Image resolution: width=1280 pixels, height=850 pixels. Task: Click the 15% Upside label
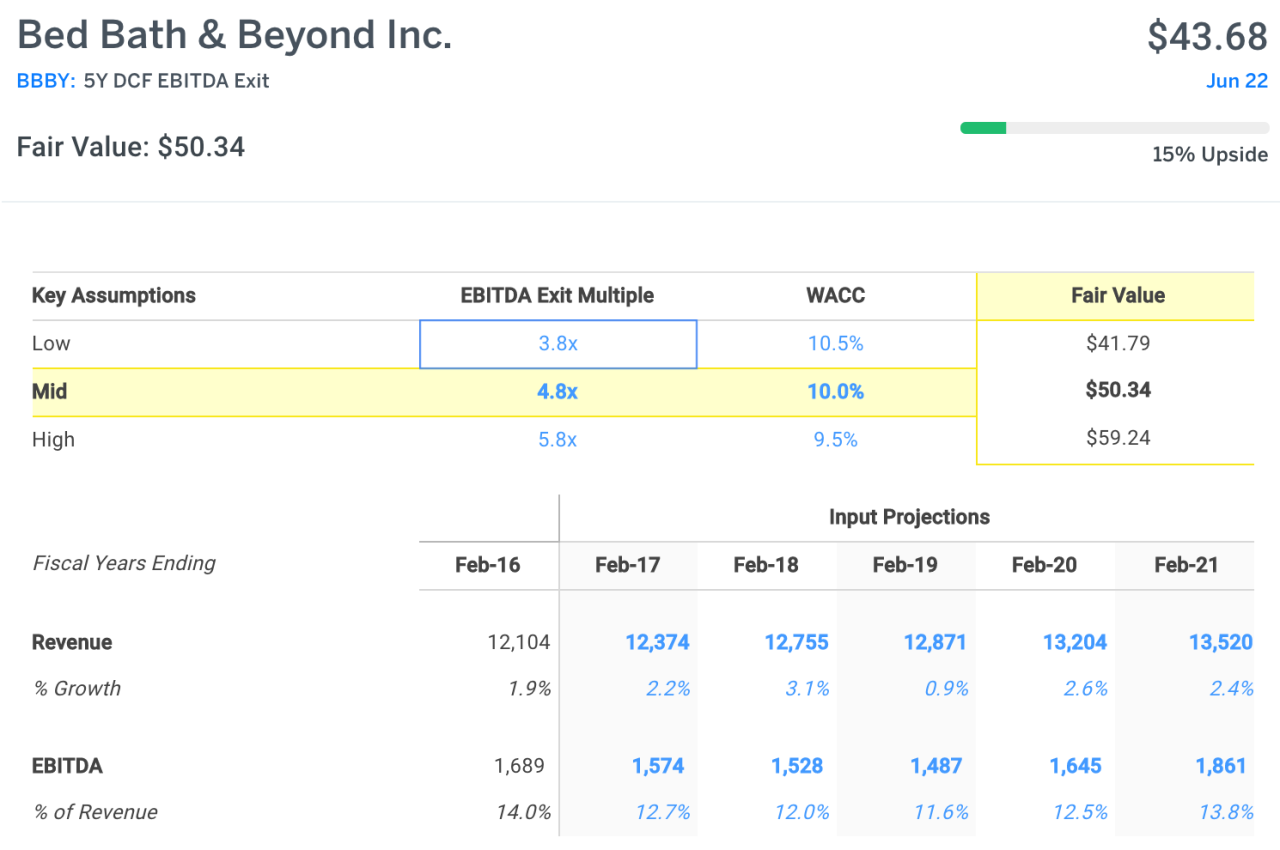[x=1210, y=155]
